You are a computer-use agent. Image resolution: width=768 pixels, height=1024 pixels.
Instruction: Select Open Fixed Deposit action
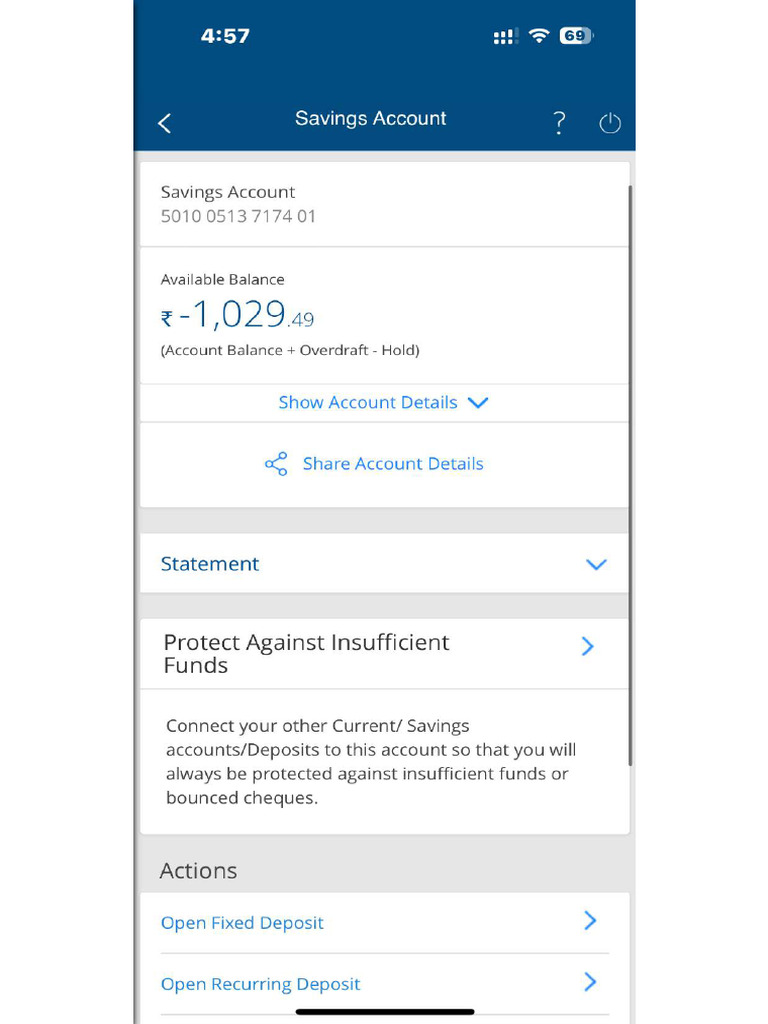click(x=242, y=923)
